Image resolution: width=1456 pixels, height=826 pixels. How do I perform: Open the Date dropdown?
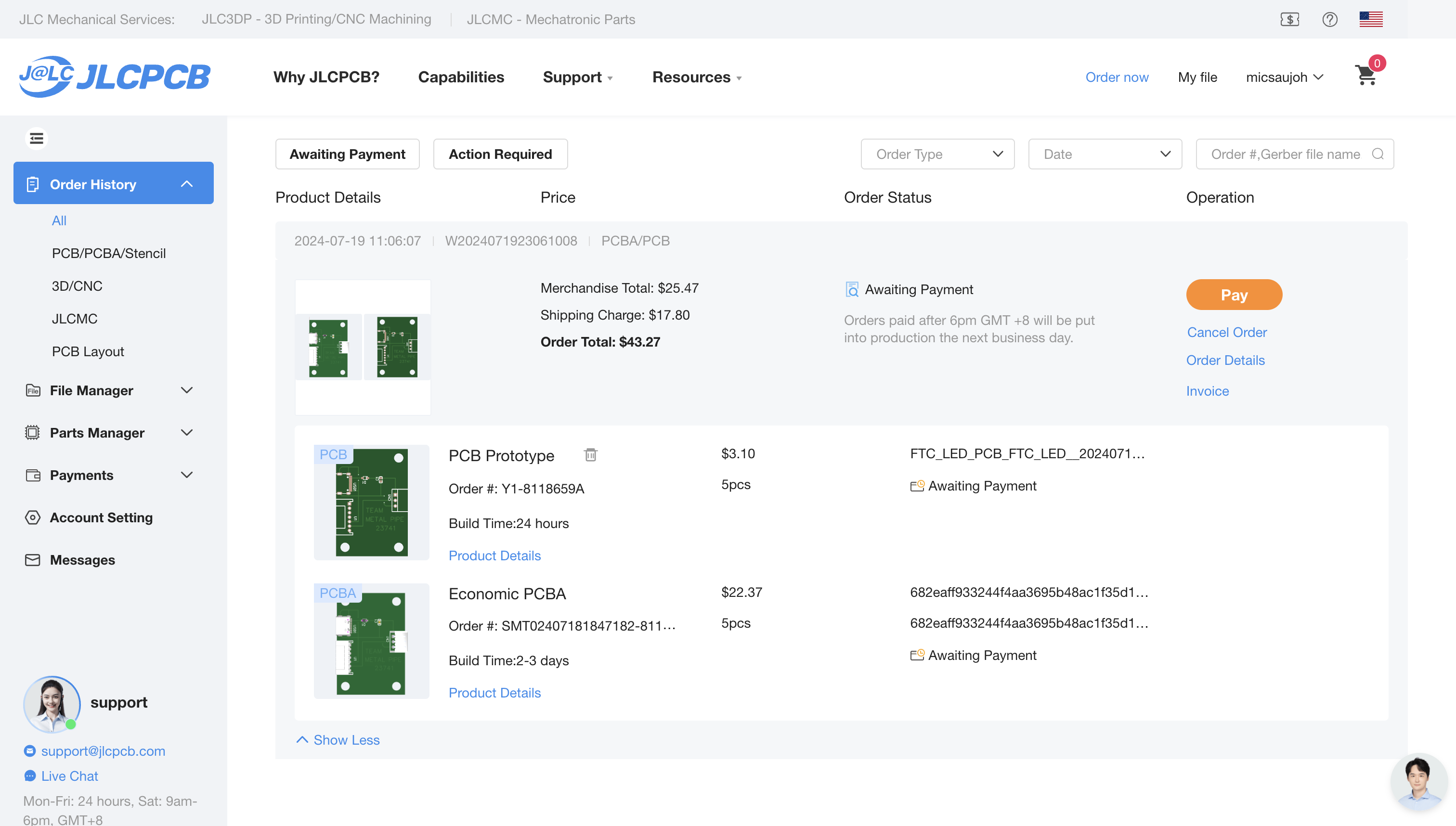pos(1105,154)
